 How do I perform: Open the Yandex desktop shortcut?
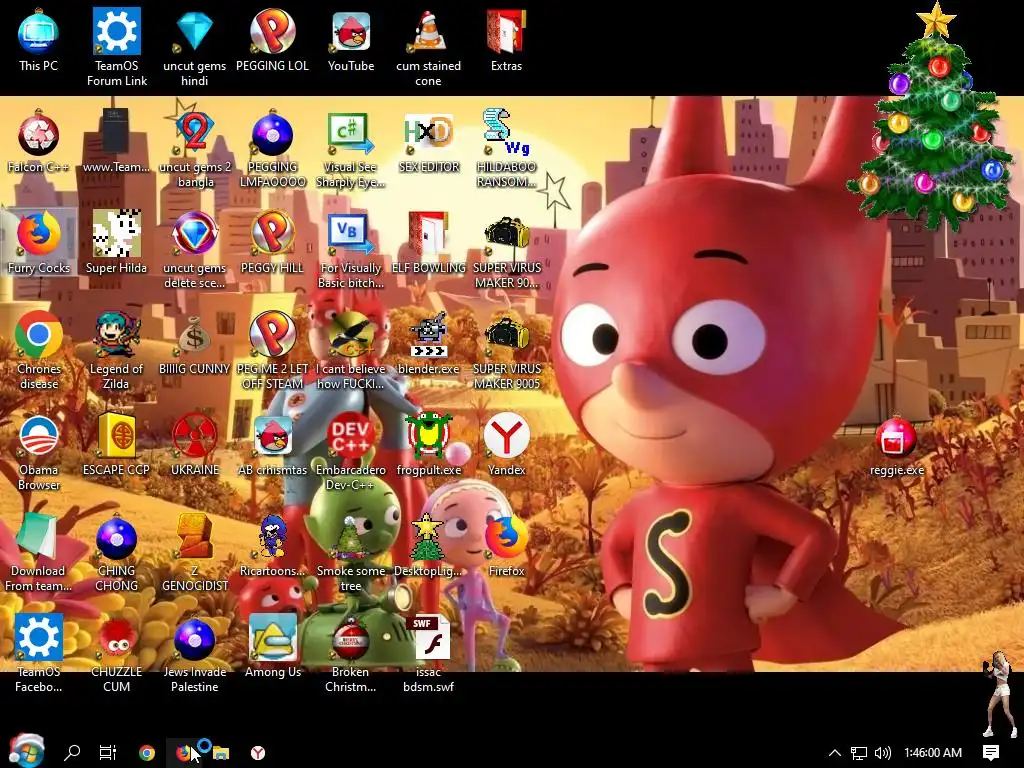[506, 444]
